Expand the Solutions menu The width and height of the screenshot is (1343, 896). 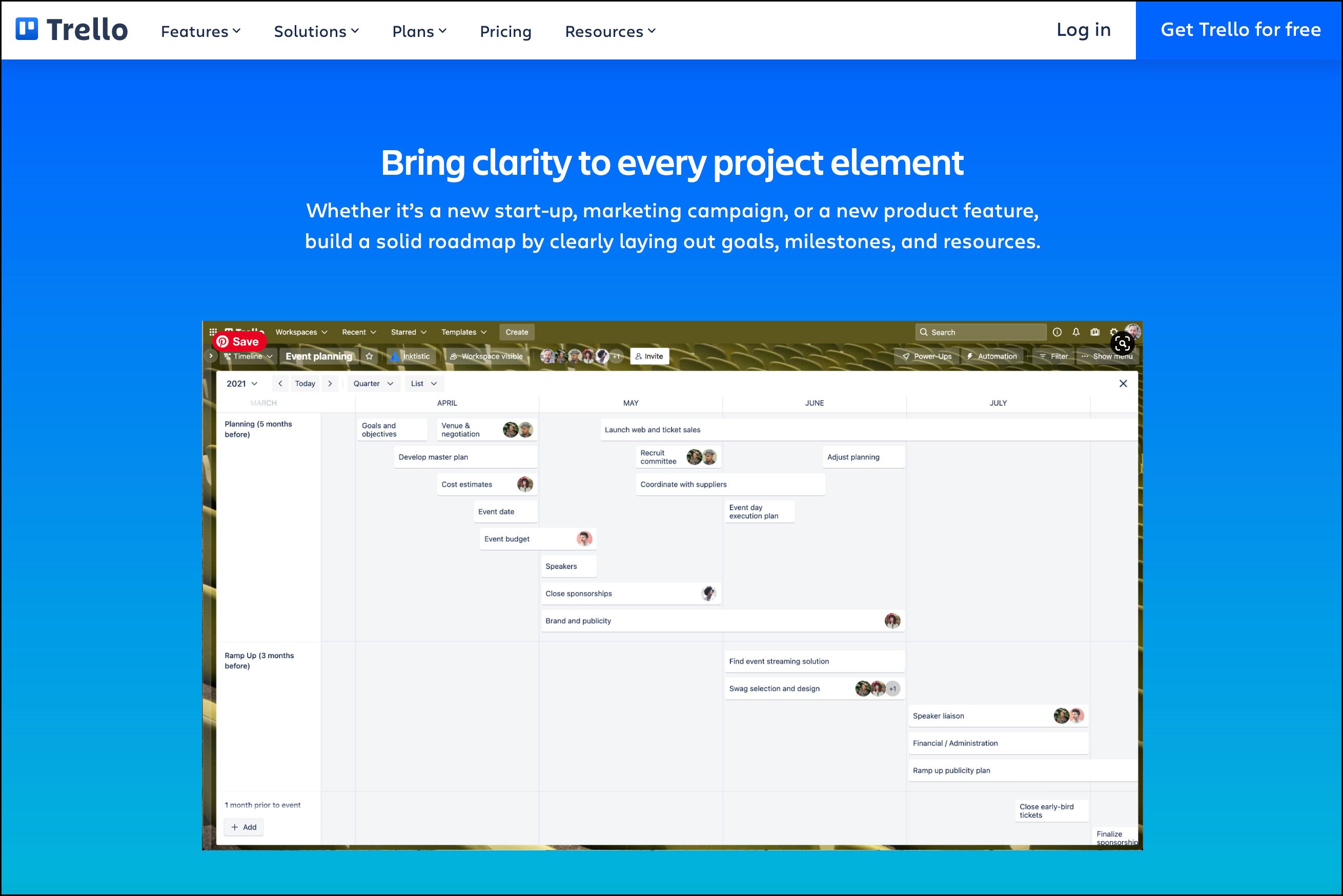(317, 31)
